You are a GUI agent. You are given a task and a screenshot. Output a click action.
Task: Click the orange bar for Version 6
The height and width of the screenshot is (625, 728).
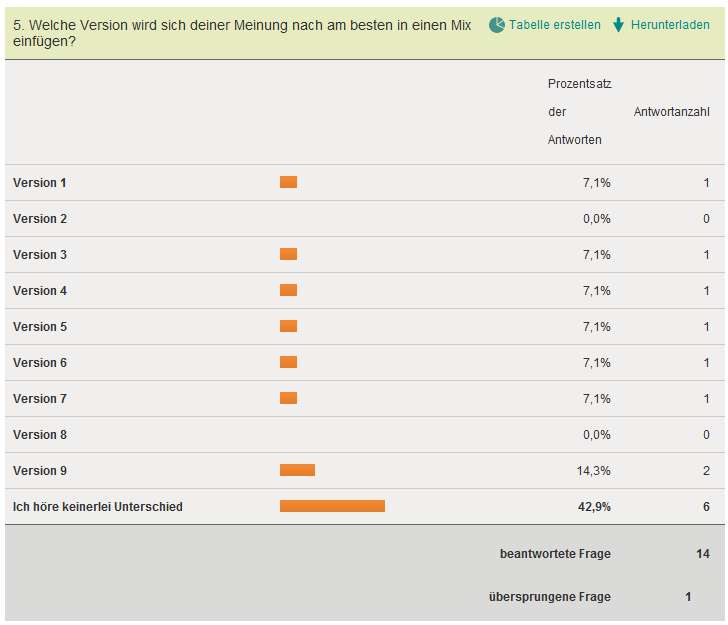pyautogui.click(x=288, y=362)
